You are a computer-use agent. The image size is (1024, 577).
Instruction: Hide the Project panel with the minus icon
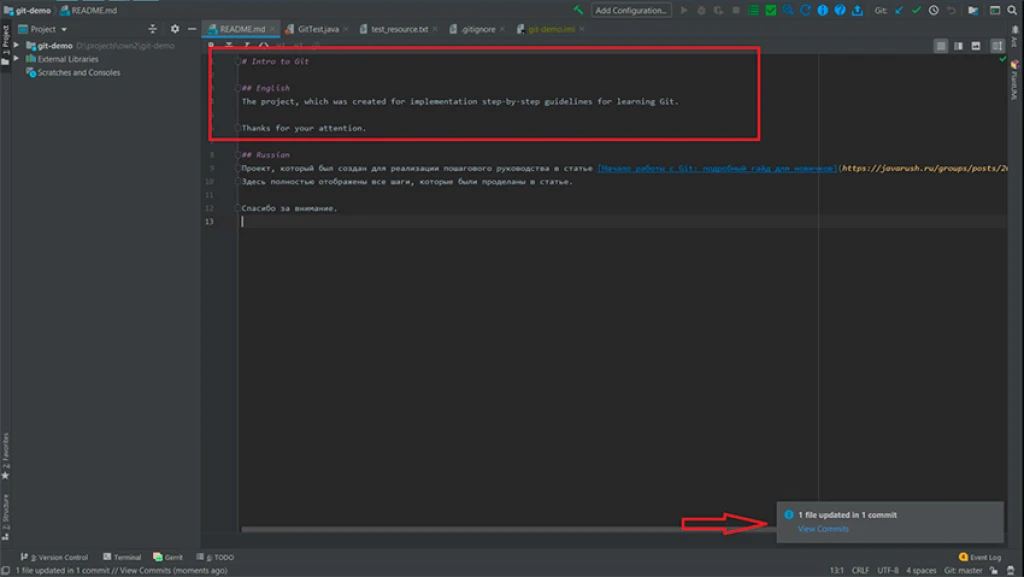(x=191, y=29)
